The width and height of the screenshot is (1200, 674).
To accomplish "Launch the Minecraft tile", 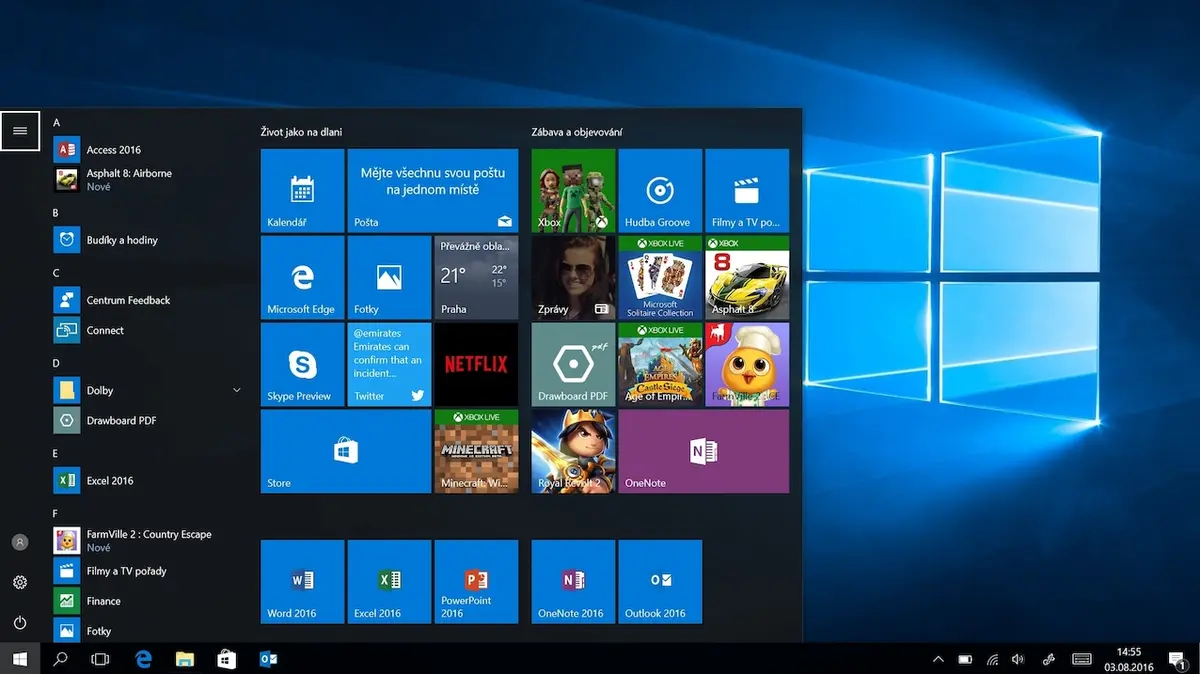I will [x=476, y=452].
